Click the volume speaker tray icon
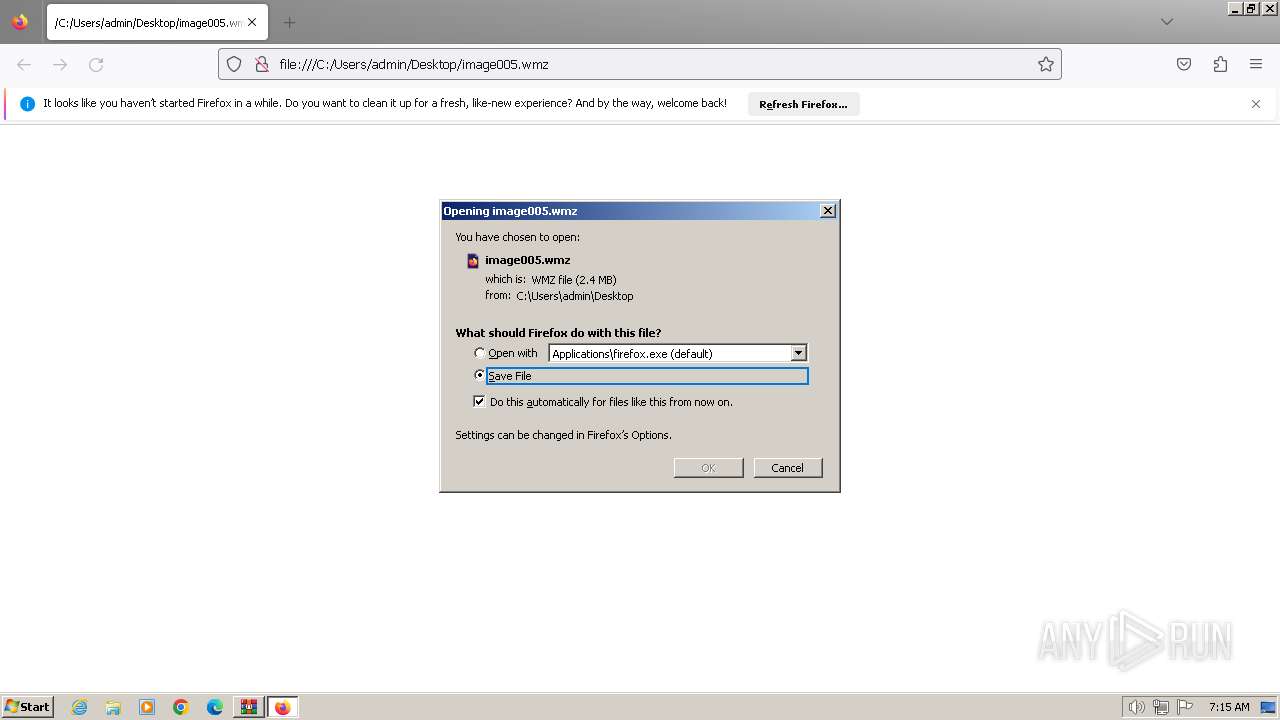 tap(1136, 707)
